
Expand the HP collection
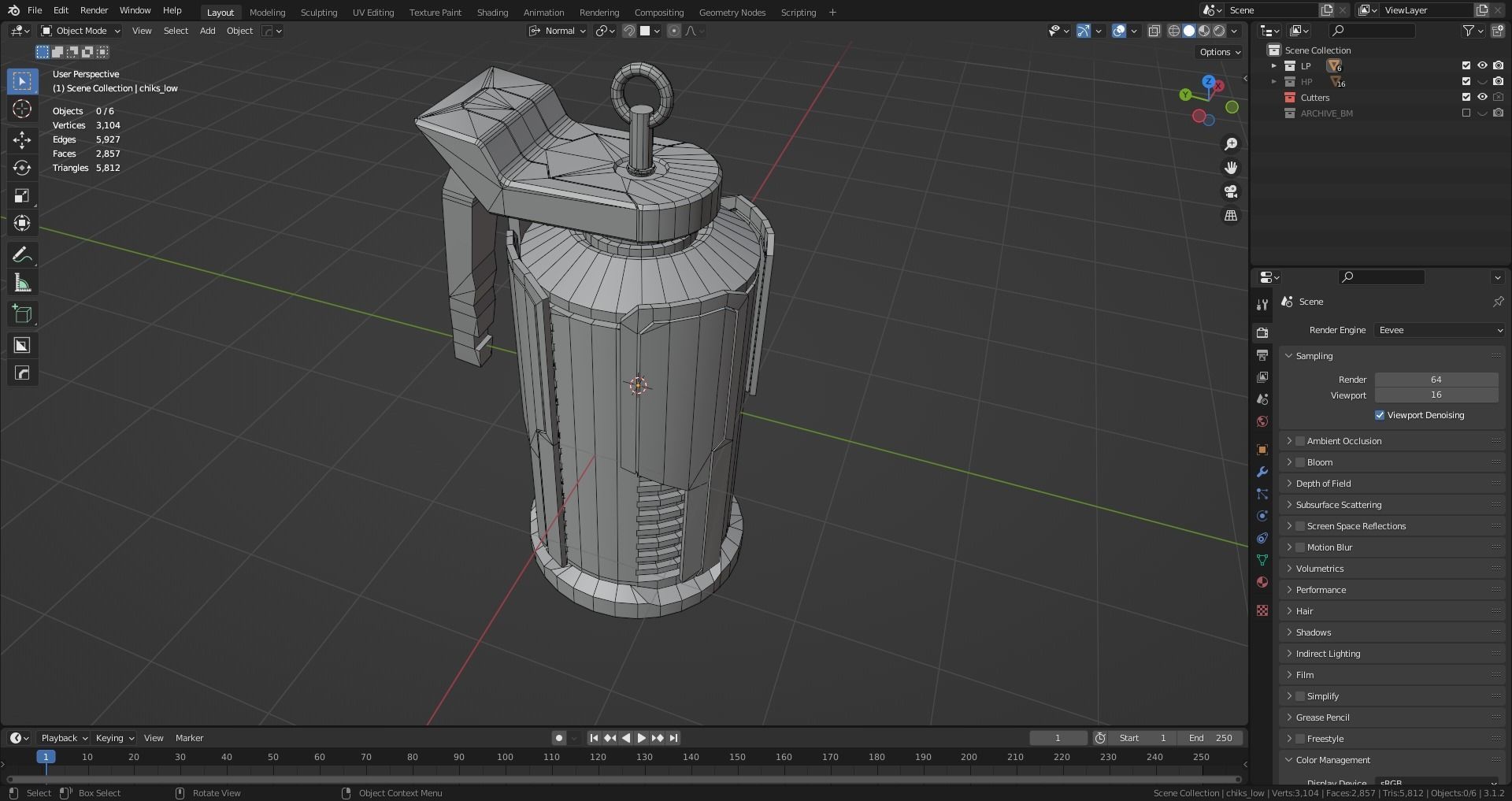[1273, 82]
